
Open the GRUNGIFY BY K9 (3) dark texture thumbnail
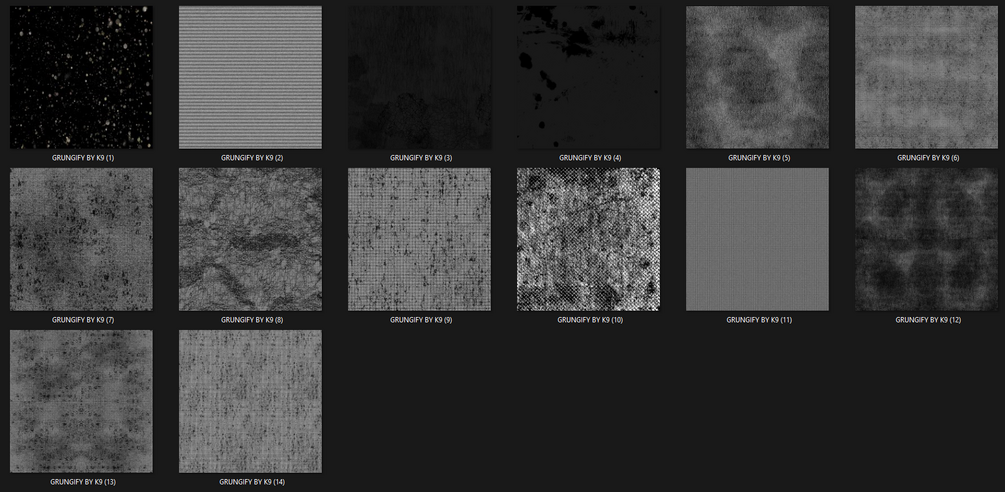tap(419, 78)
